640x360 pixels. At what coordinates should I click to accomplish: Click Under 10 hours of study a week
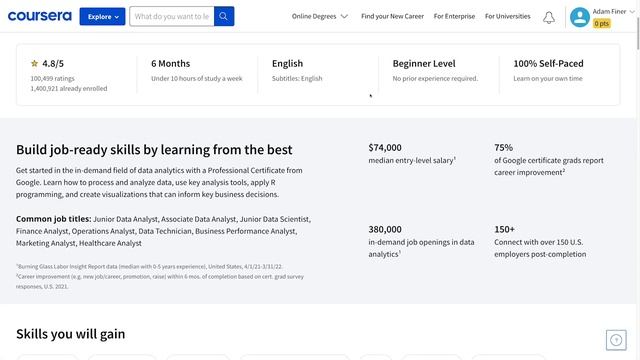[x=197, y=78]
